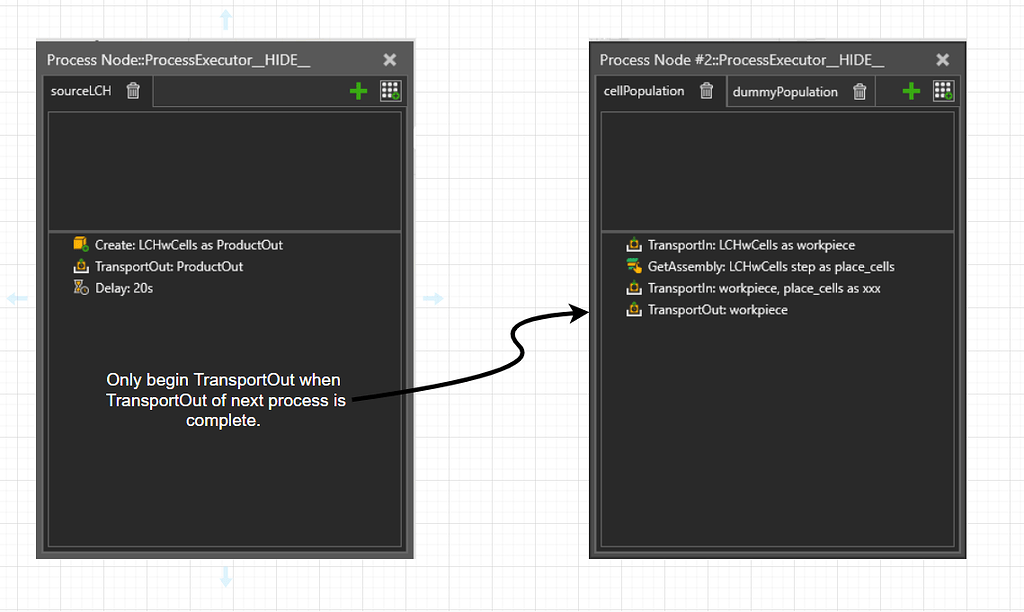Click TransportIn icon beside LCHwCells as workpiece
This screenshot has width=1024, height=612.
pos(633,244)
